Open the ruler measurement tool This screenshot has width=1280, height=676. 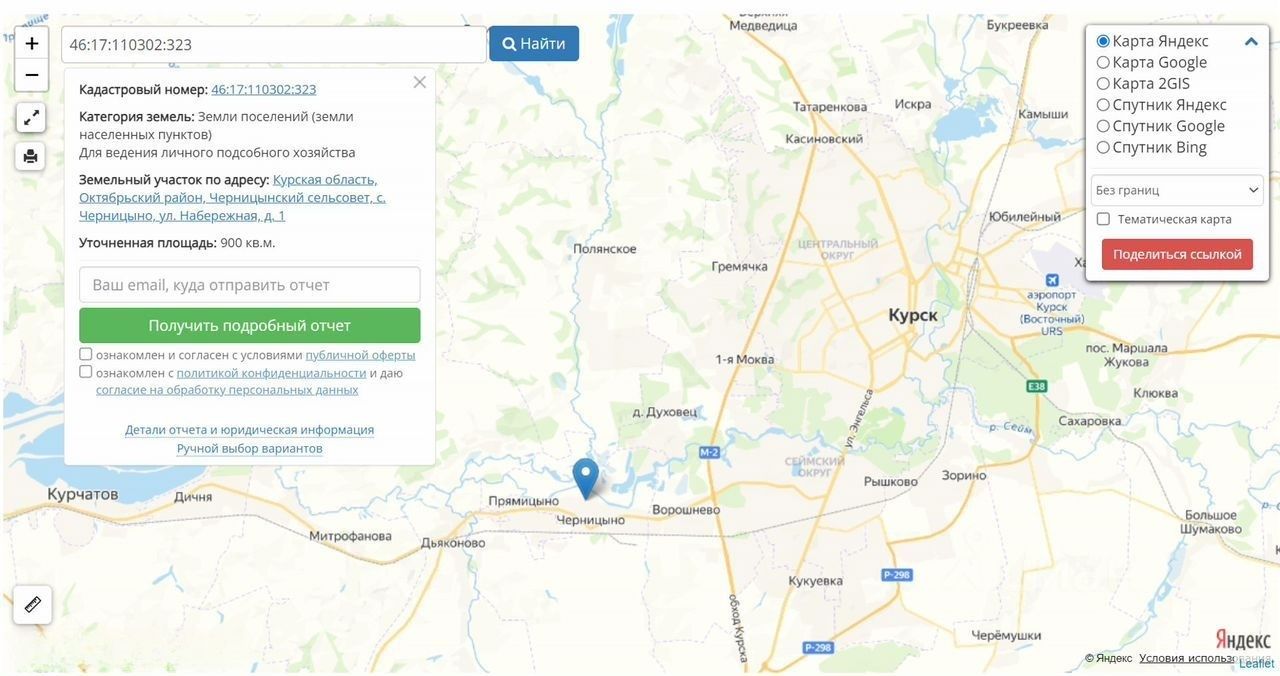pos(33,604)
